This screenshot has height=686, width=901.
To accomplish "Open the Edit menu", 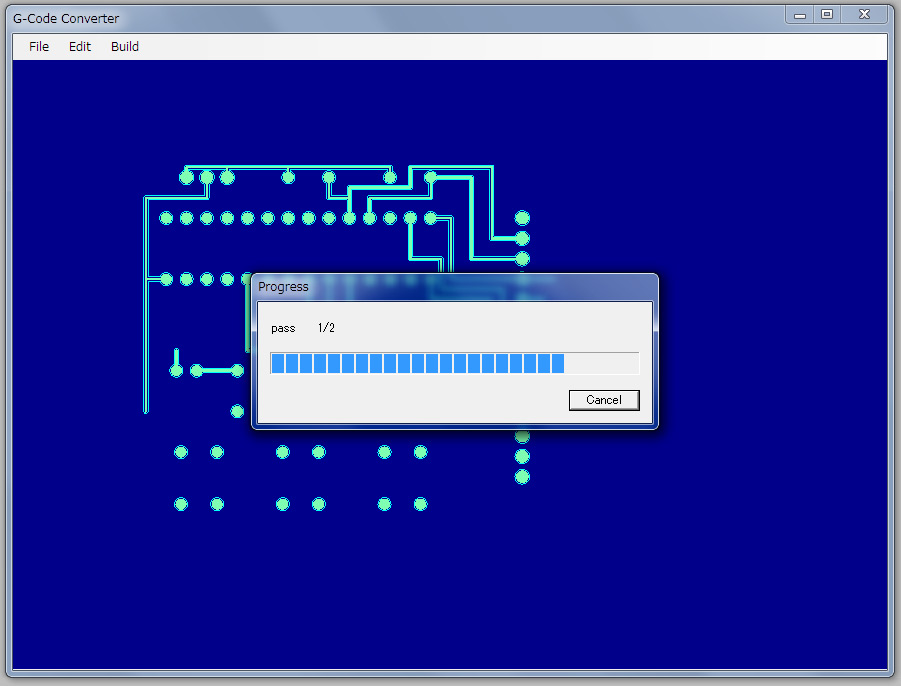I will pyautogui.click(x=80, y=47).
